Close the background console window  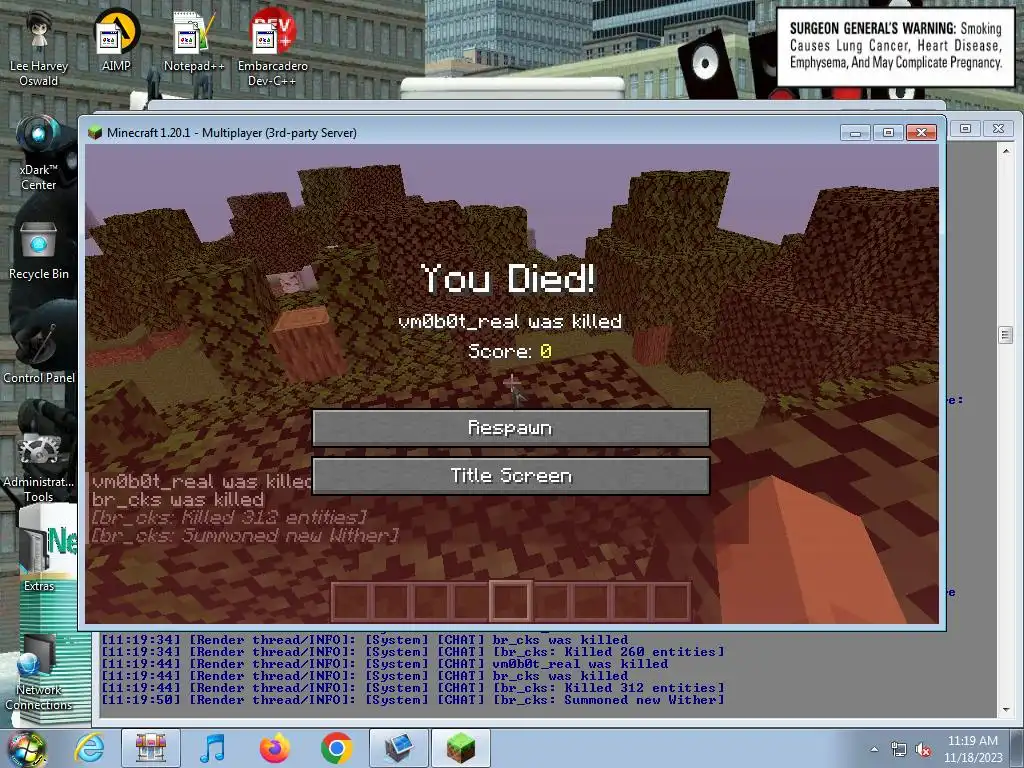point(999,129)
